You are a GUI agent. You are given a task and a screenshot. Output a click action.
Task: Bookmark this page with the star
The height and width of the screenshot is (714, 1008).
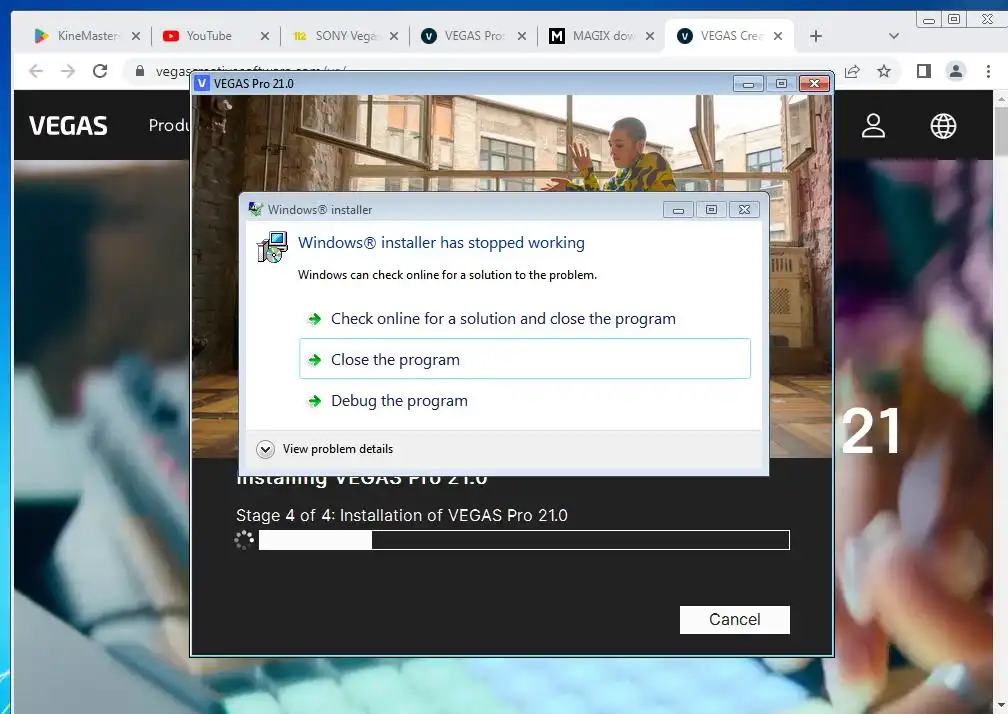[884, 71]
